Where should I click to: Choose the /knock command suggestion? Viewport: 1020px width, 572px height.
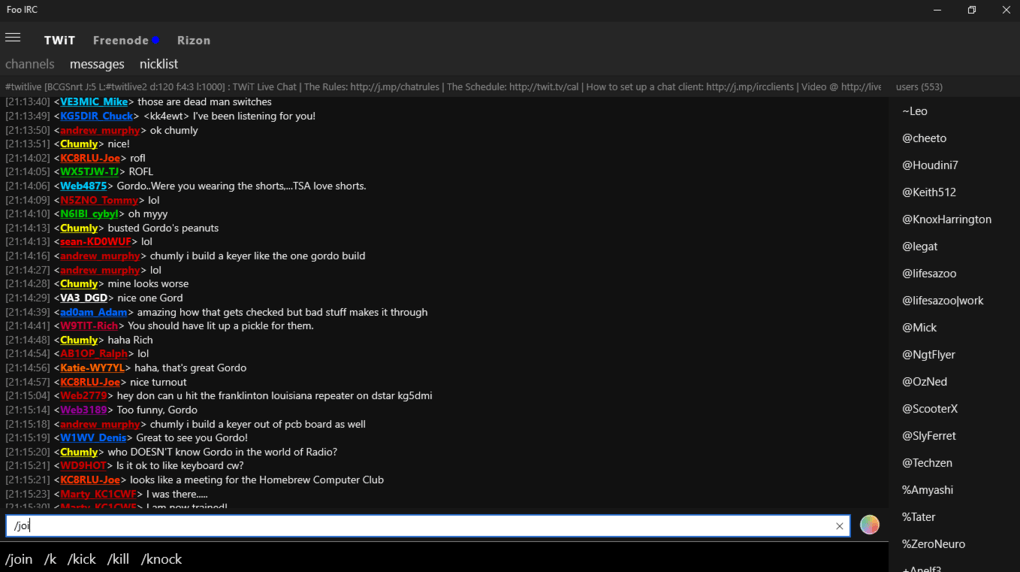click(x=161, y=559)
